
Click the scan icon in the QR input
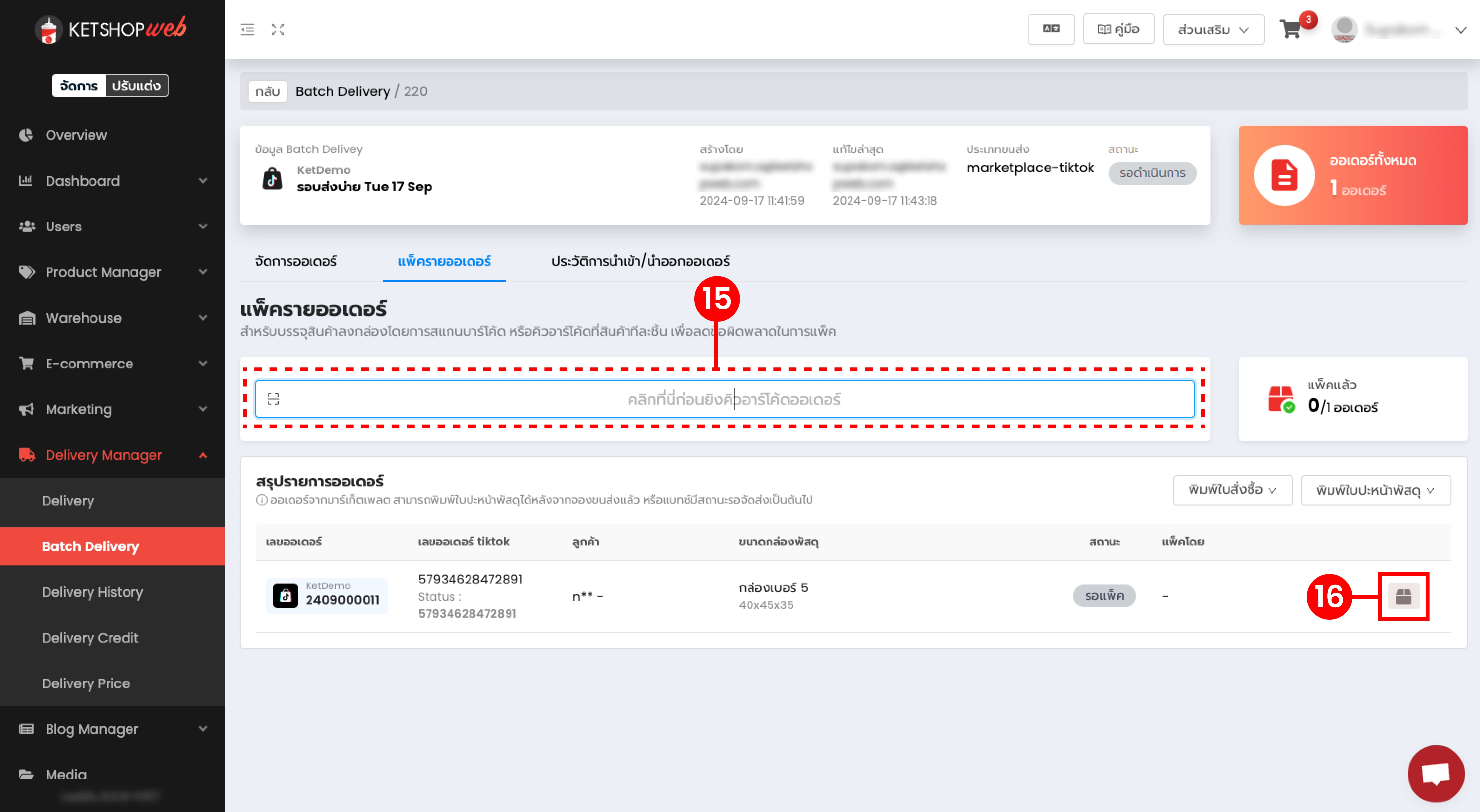274,399
